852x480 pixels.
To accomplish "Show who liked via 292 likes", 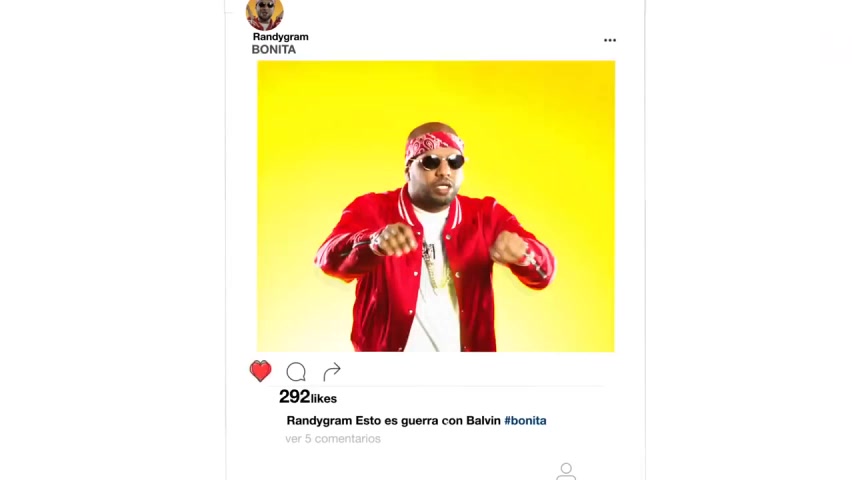I will pyautogui.click(x=308, y=397).
